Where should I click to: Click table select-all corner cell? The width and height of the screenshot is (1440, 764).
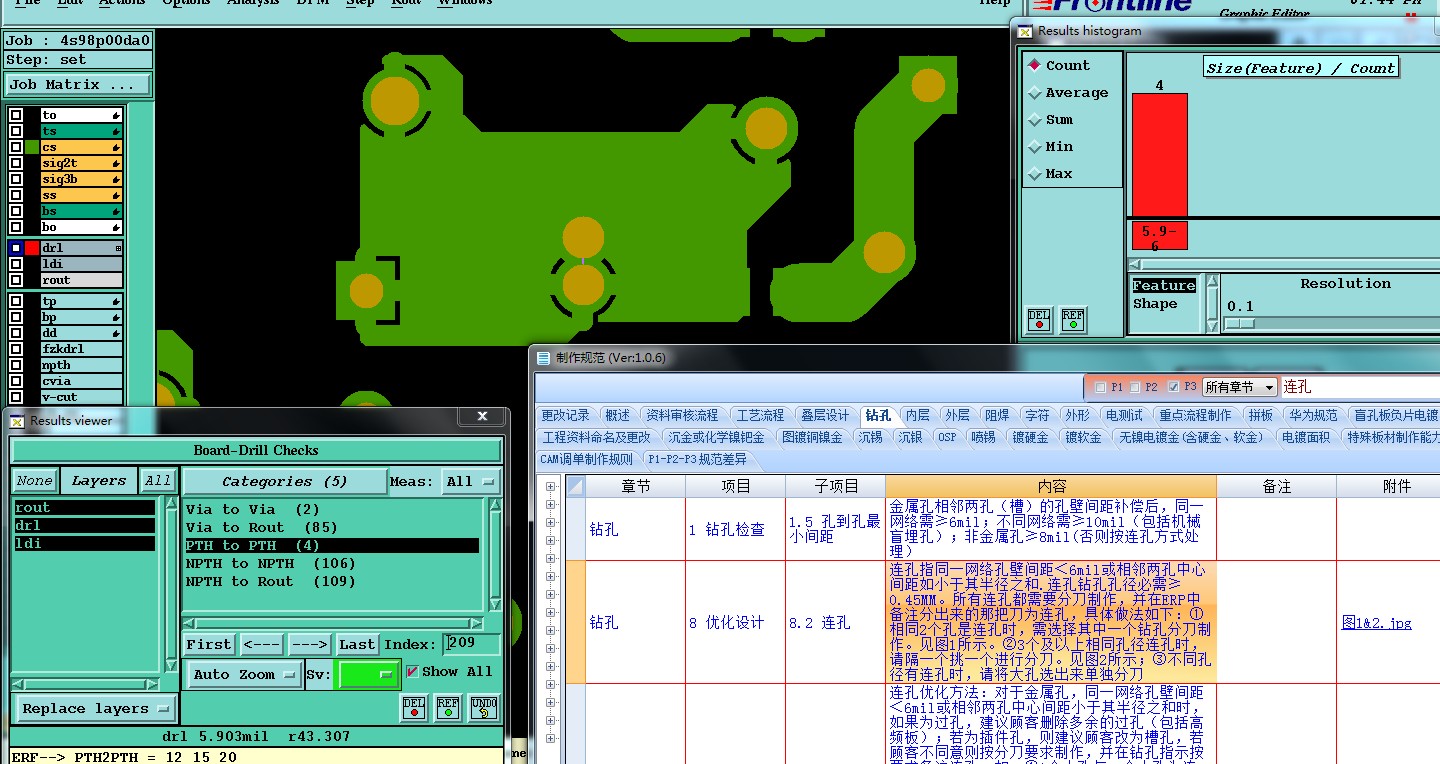(575, 486)
